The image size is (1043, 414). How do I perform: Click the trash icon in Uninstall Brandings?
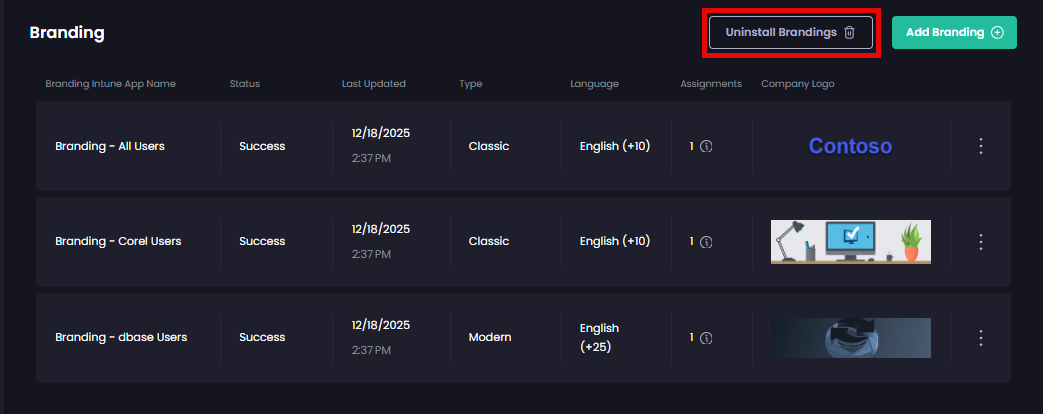click(849, 32)
